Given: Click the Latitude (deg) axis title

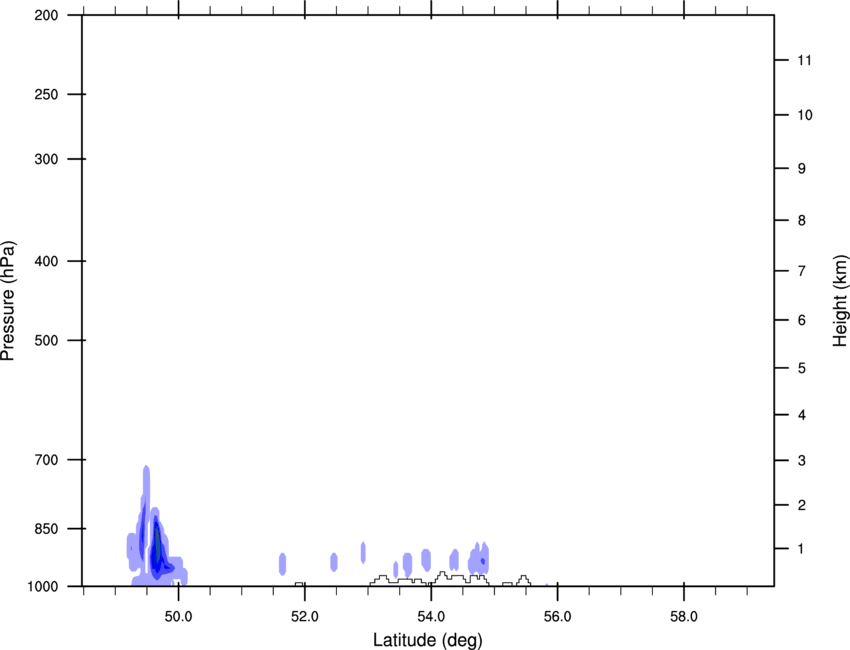Looking at the screenshot, I should (x=427, y=640).
